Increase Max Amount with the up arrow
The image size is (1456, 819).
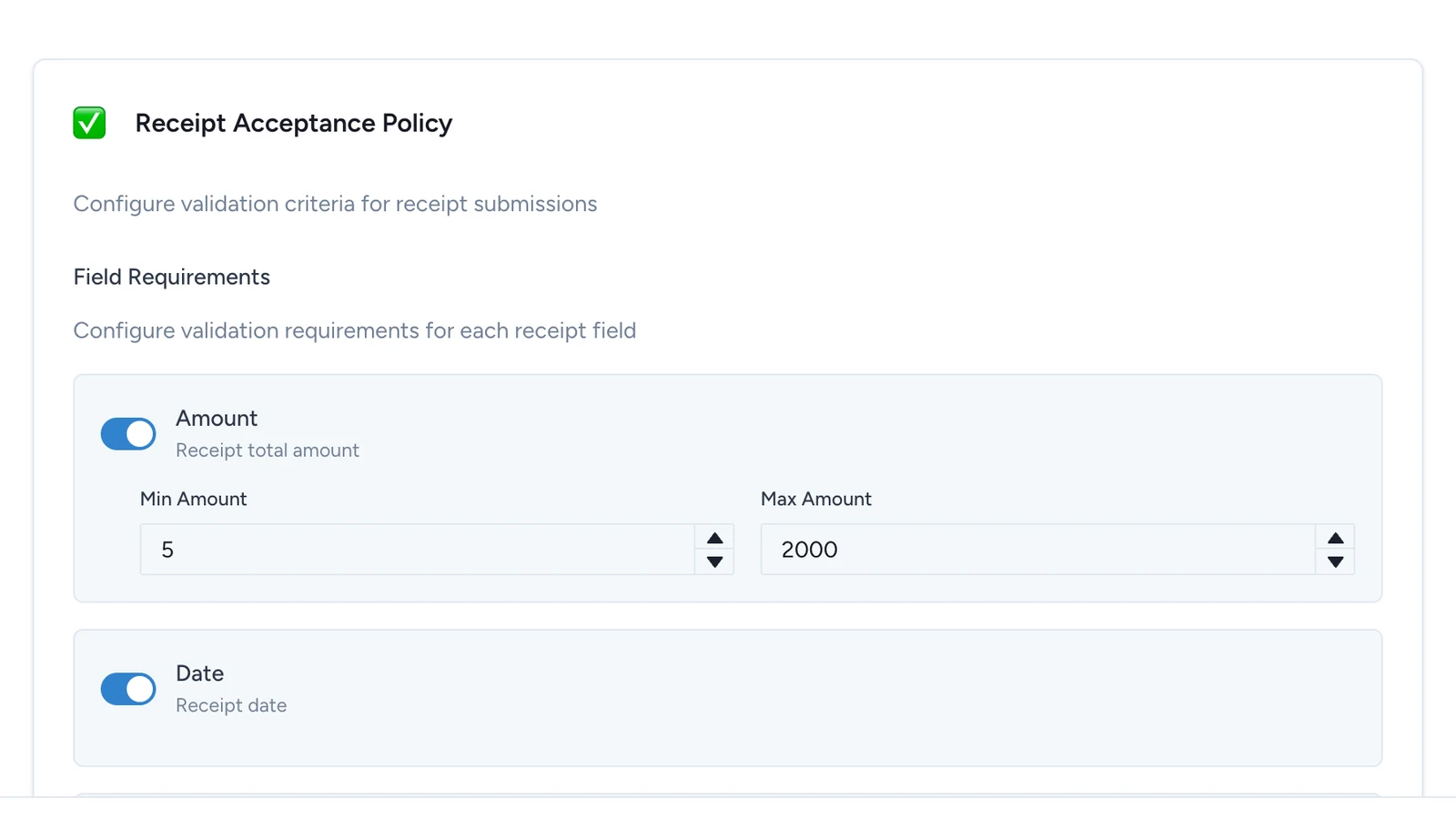click(x=1335, y=538)
